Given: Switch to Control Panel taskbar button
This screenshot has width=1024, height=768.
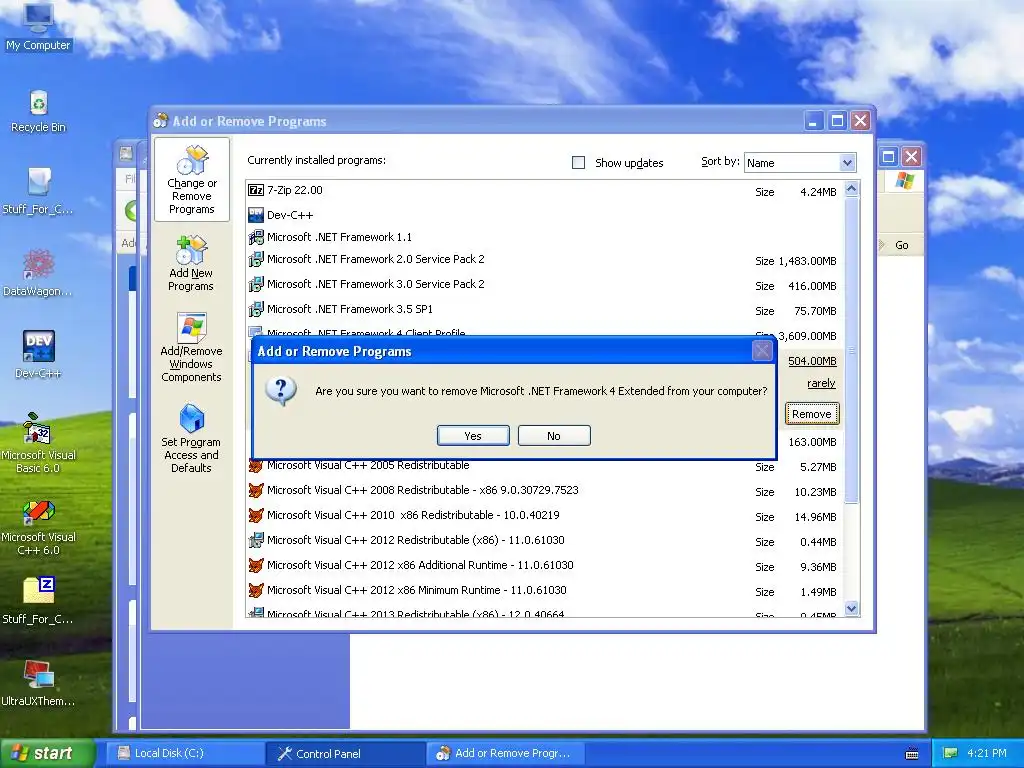Looking at the screenshot, I should click(346, 753).
